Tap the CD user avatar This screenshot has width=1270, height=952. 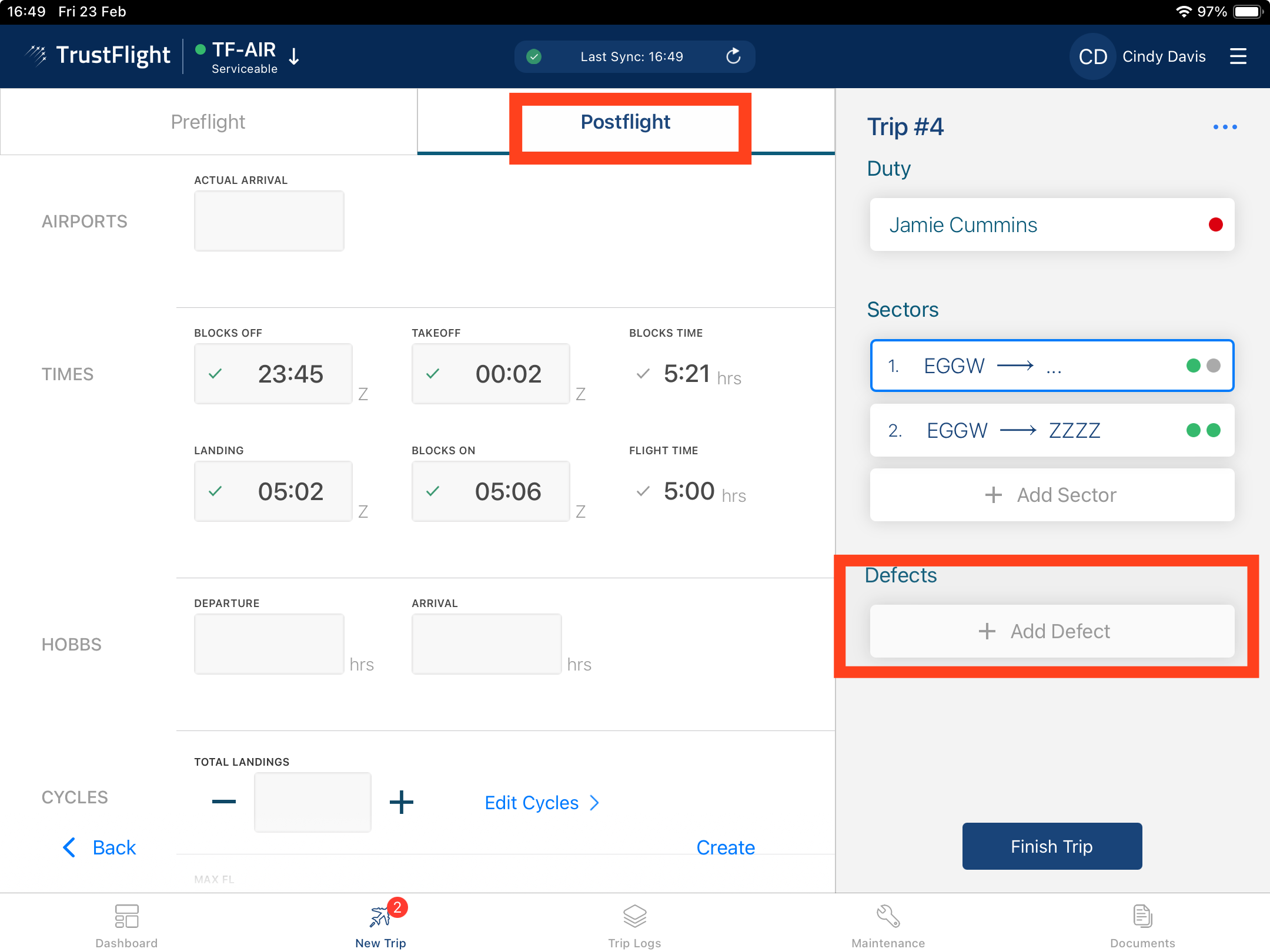1092,56
